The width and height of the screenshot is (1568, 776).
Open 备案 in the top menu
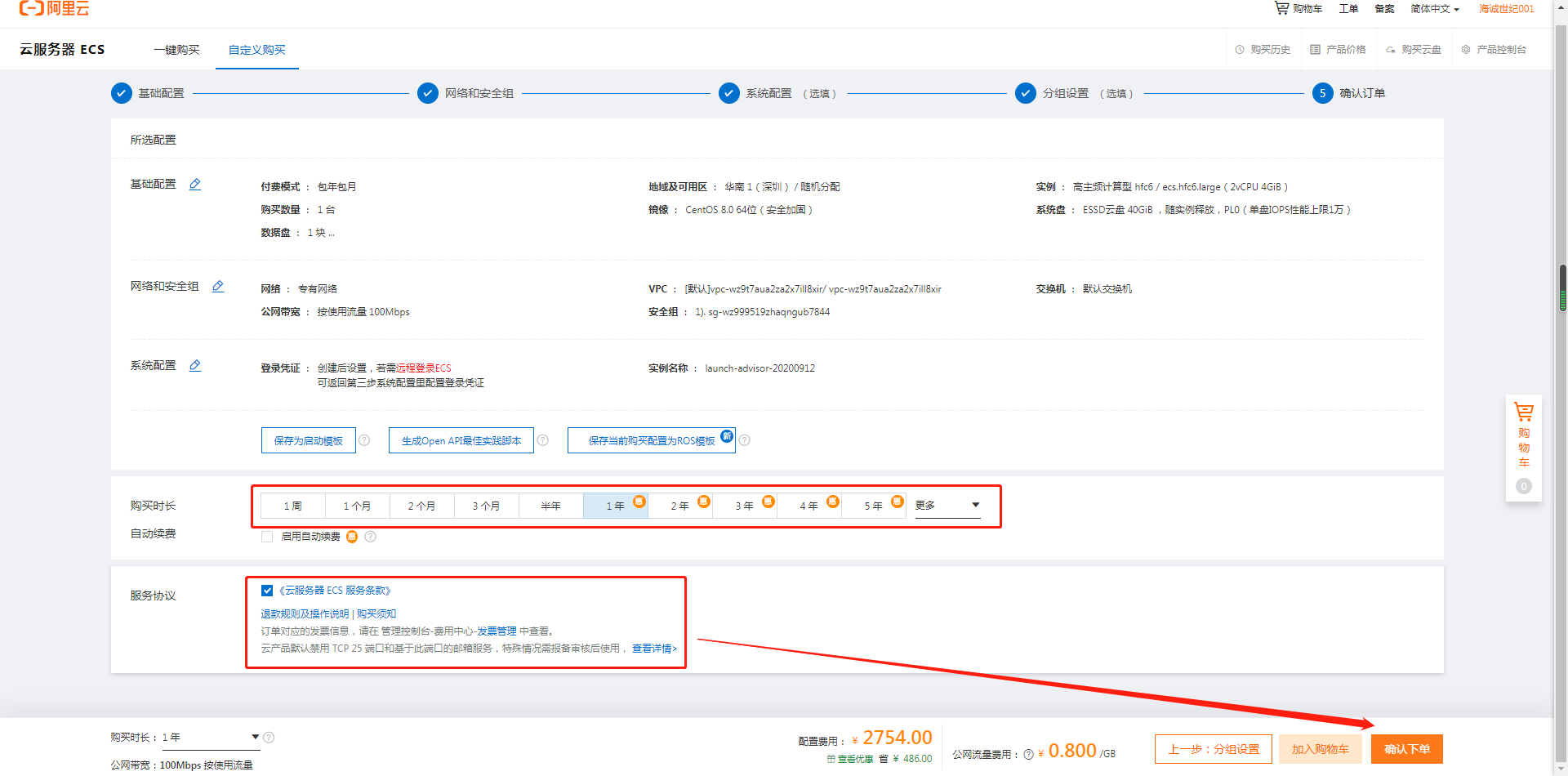1384,9
